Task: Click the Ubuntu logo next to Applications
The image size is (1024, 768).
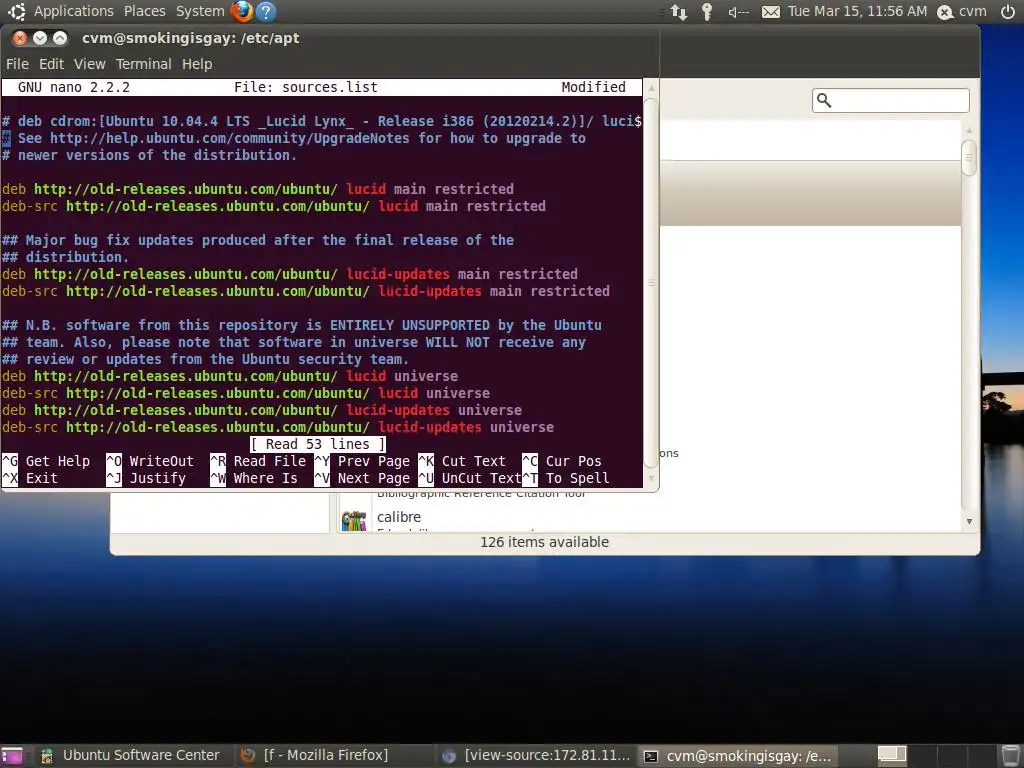Action: (x=16, y=11)
